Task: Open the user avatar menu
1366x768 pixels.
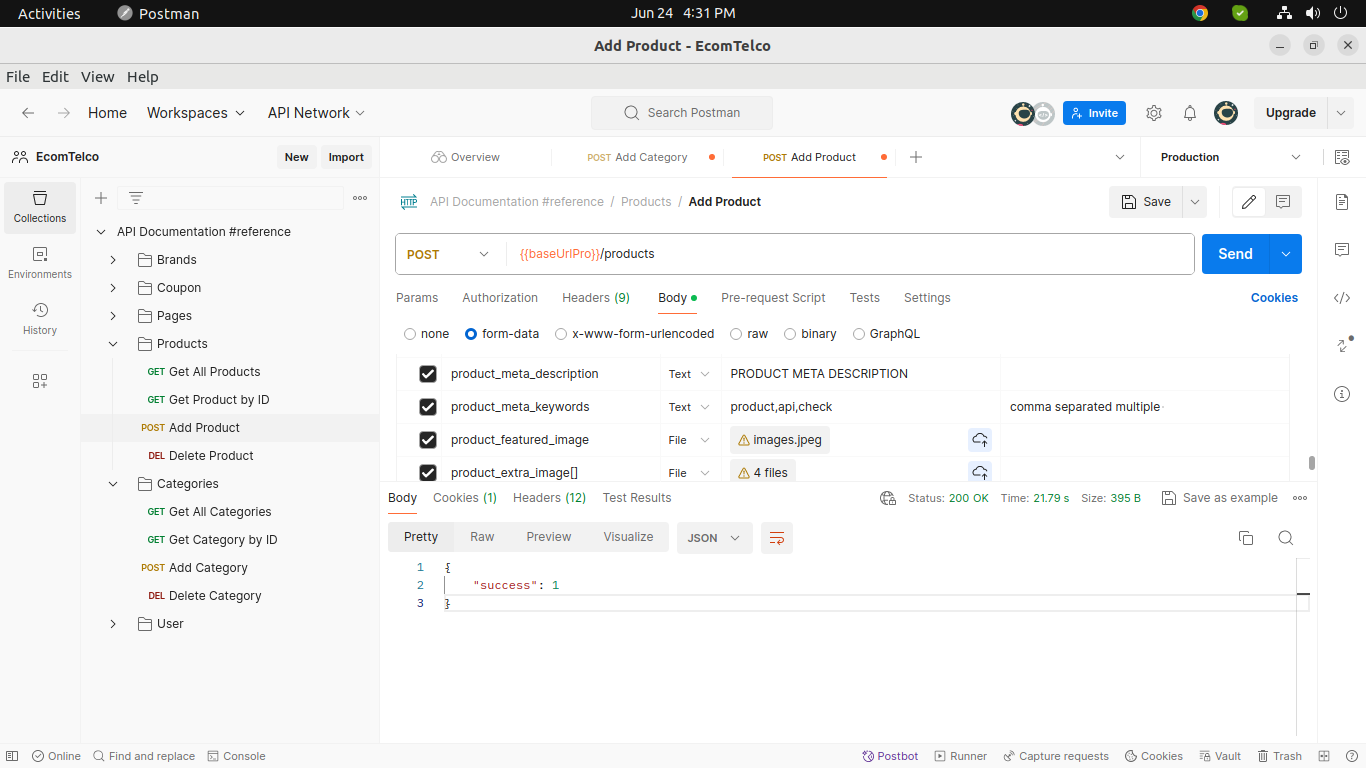Action: pyautogui.click(x=1226, y=113)
